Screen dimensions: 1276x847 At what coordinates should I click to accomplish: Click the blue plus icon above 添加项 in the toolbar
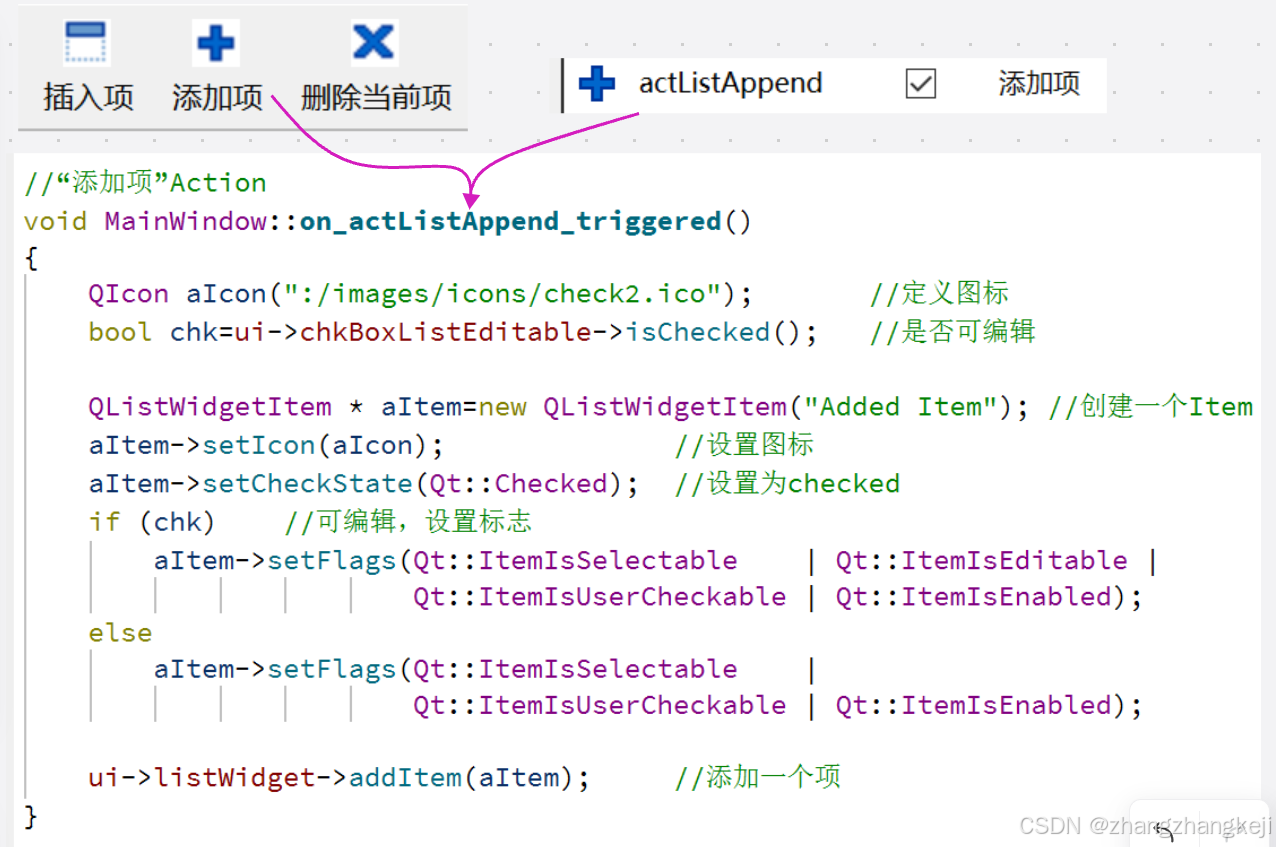215,44
